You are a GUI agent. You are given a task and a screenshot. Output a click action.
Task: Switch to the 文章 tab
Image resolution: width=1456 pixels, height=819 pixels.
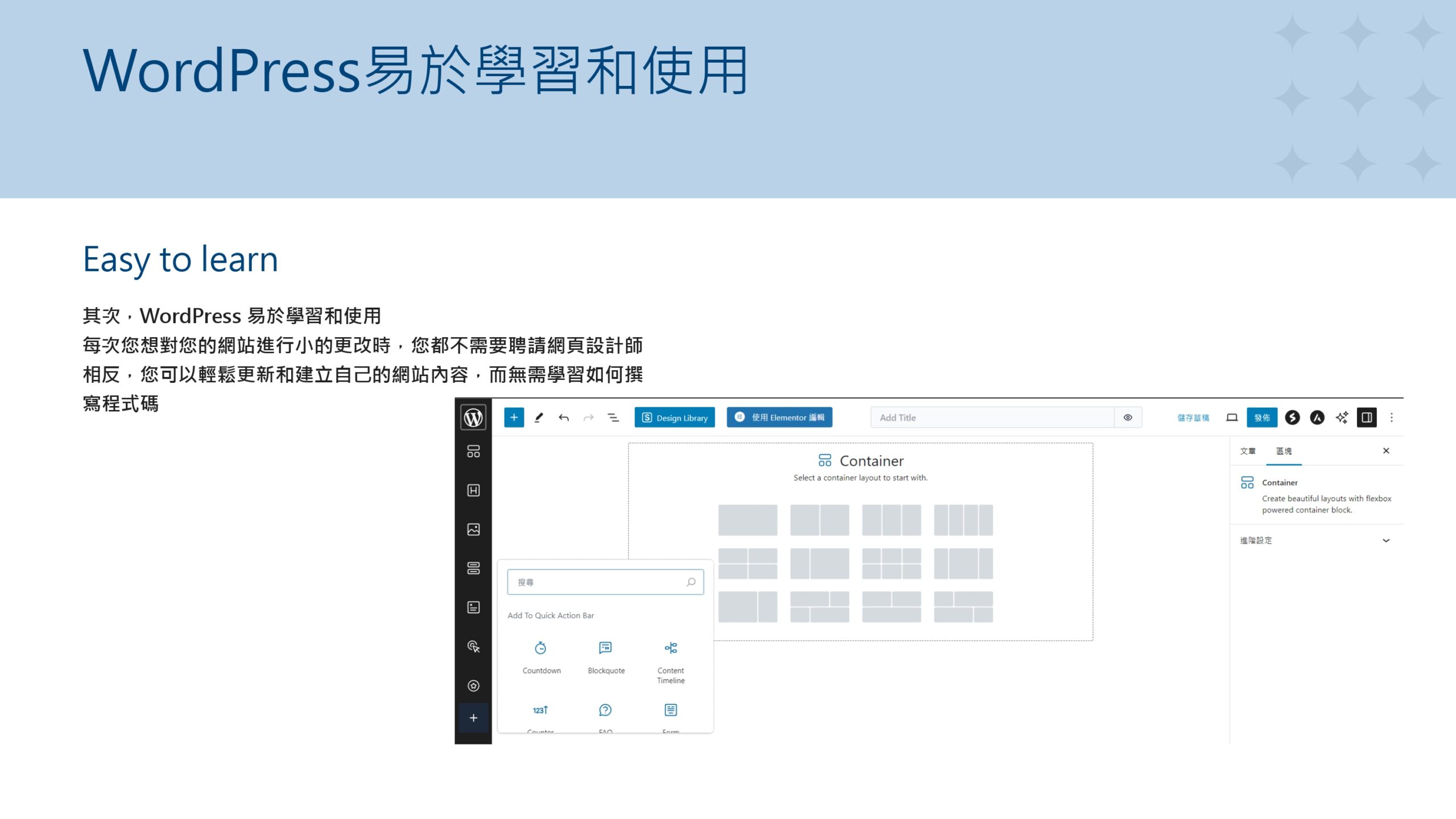(1248, 451)
